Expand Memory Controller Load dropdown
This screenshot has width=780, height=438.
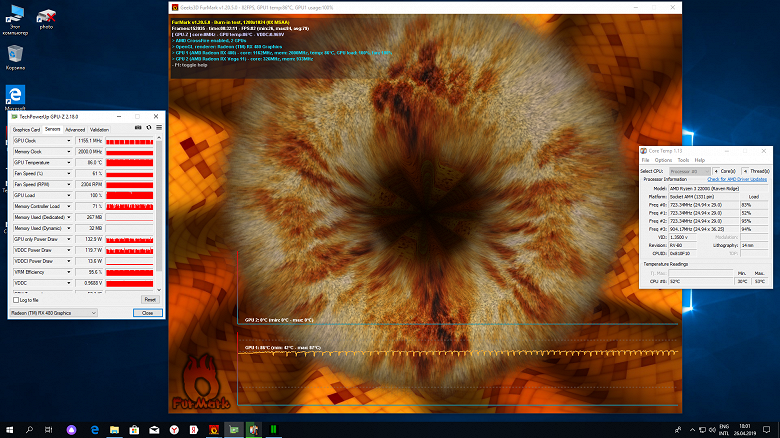pyautogui.click(x=69, y=207)
